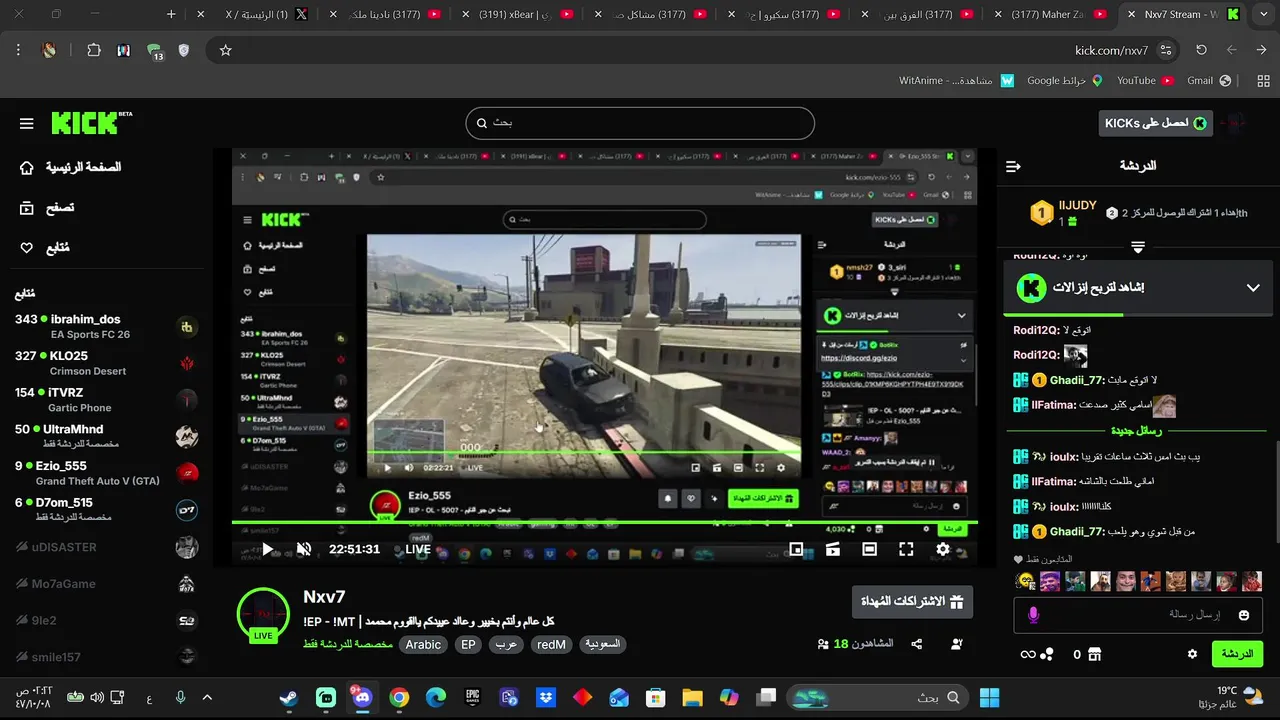Image resolution: width=1280 pixels, height=720 pixels.
Task: Open the YouTube bookmark
Action: coord(1146,81)
